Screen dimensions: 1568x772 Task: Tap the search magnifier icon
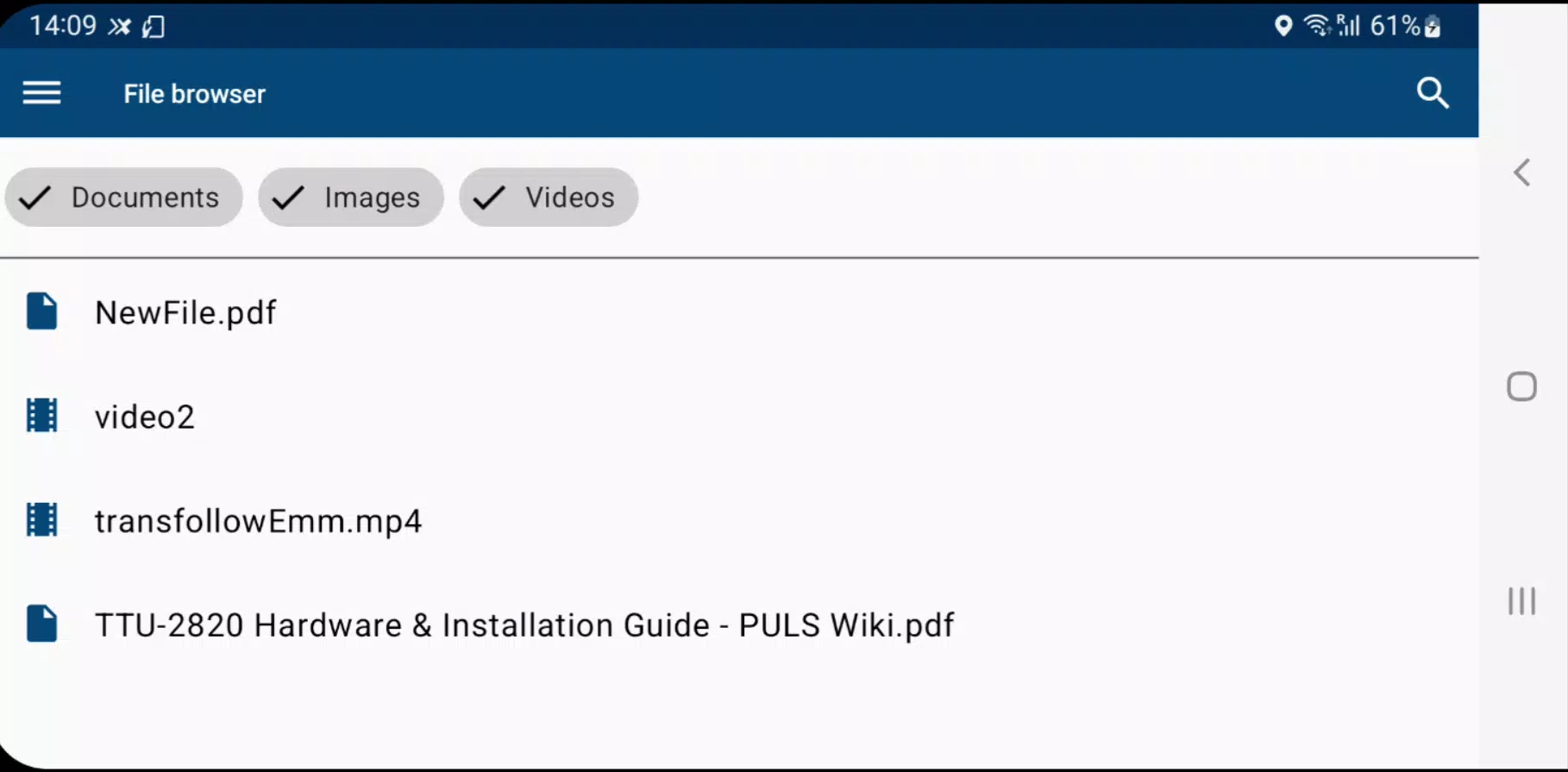click(x=1433, y=93)
